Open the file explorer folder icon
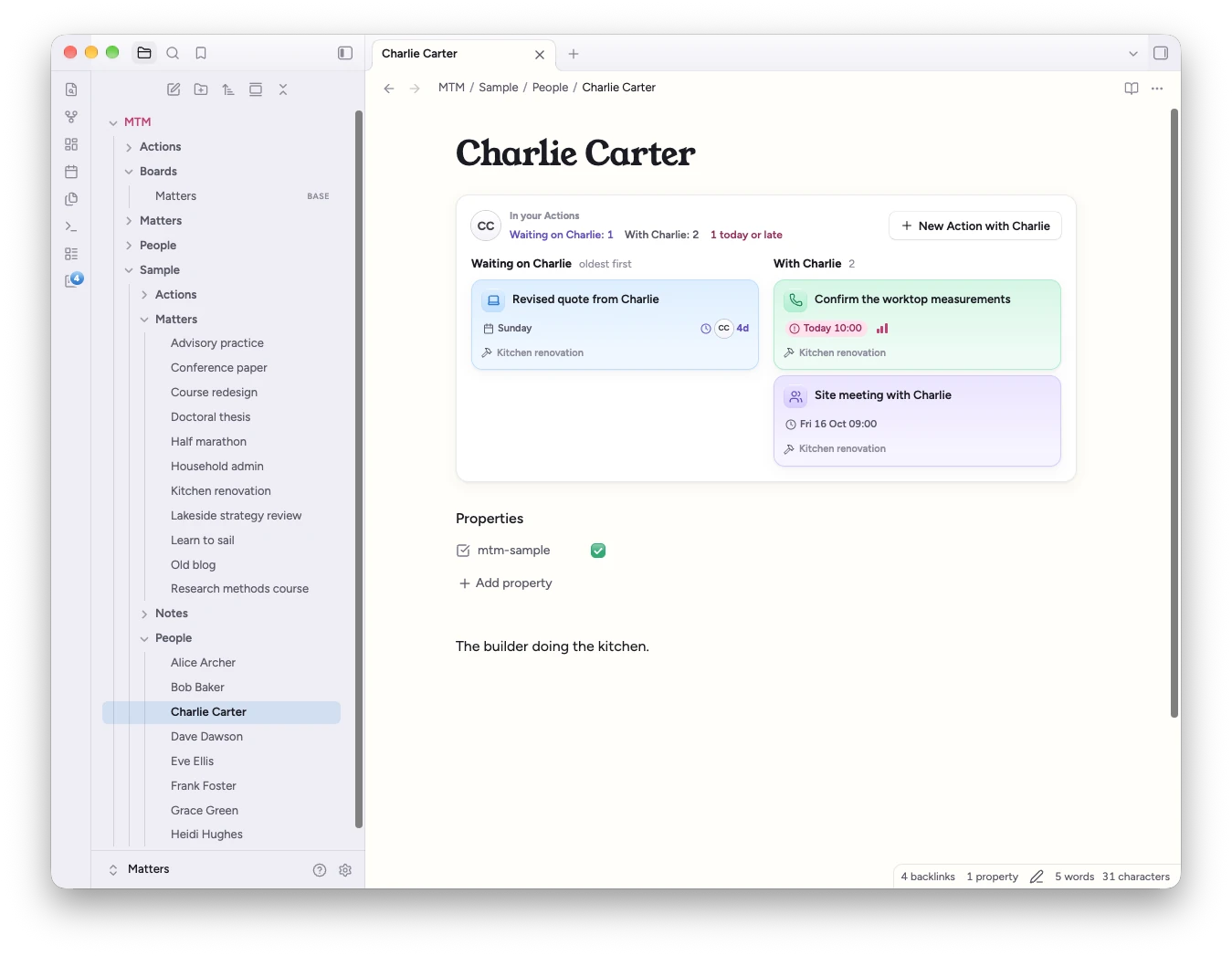This screenshot has height=956, width=1232. (144, 53)
